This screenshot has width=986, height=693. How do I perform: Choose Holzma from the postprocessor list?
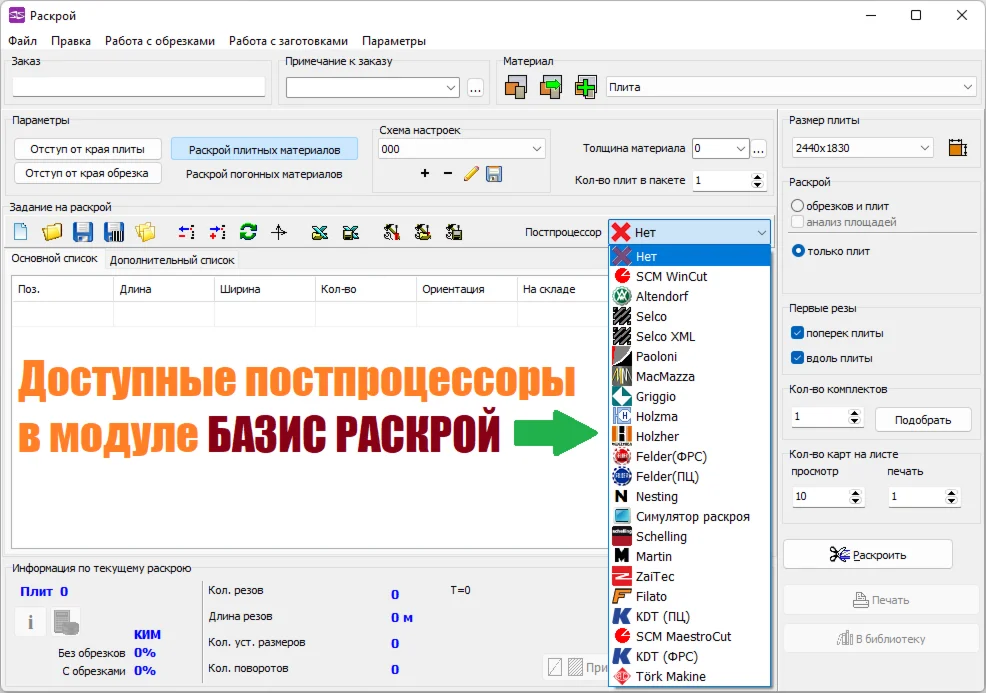click(656, 416)
